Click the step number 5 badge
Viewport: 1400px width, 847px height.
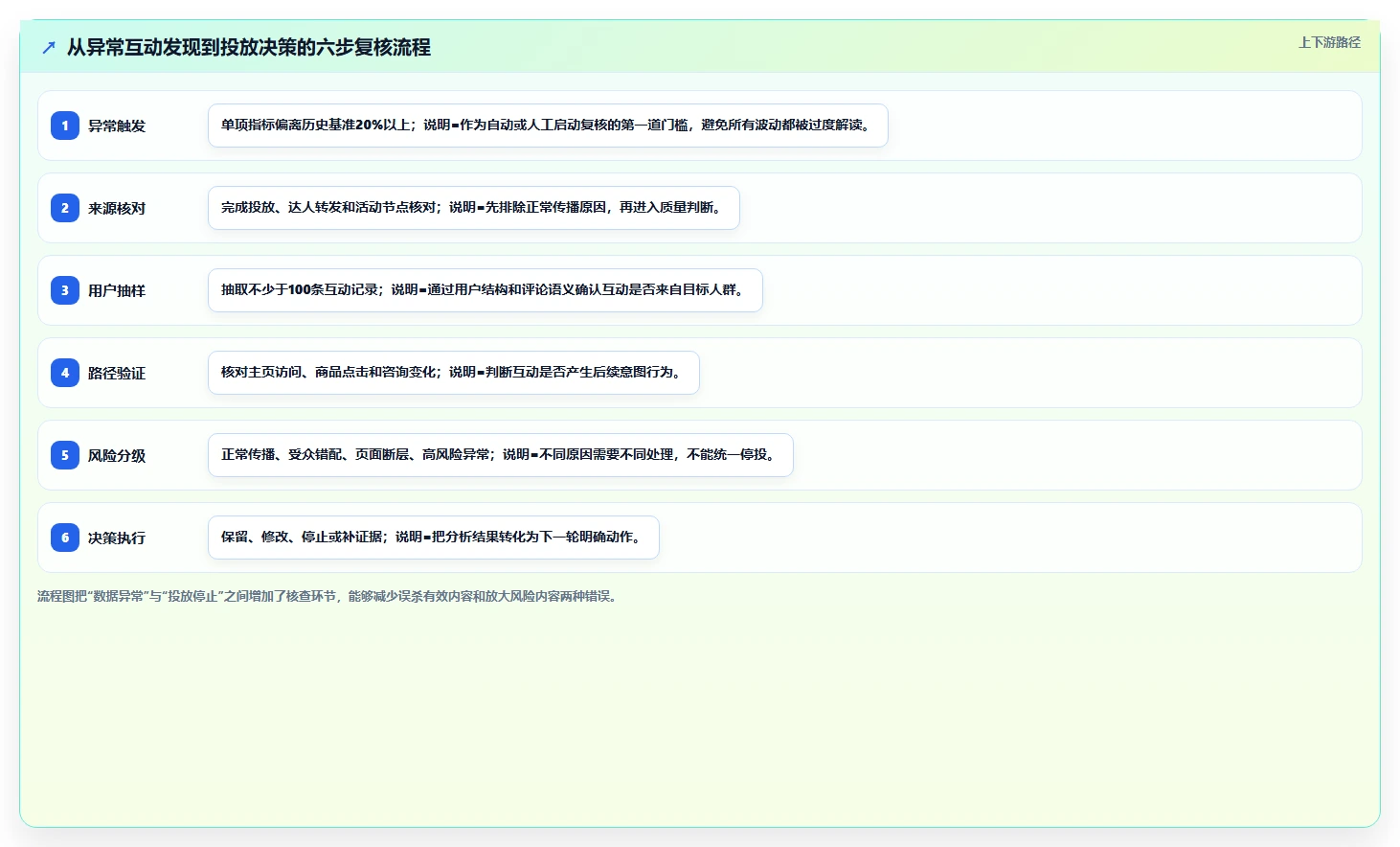(65, 455)
